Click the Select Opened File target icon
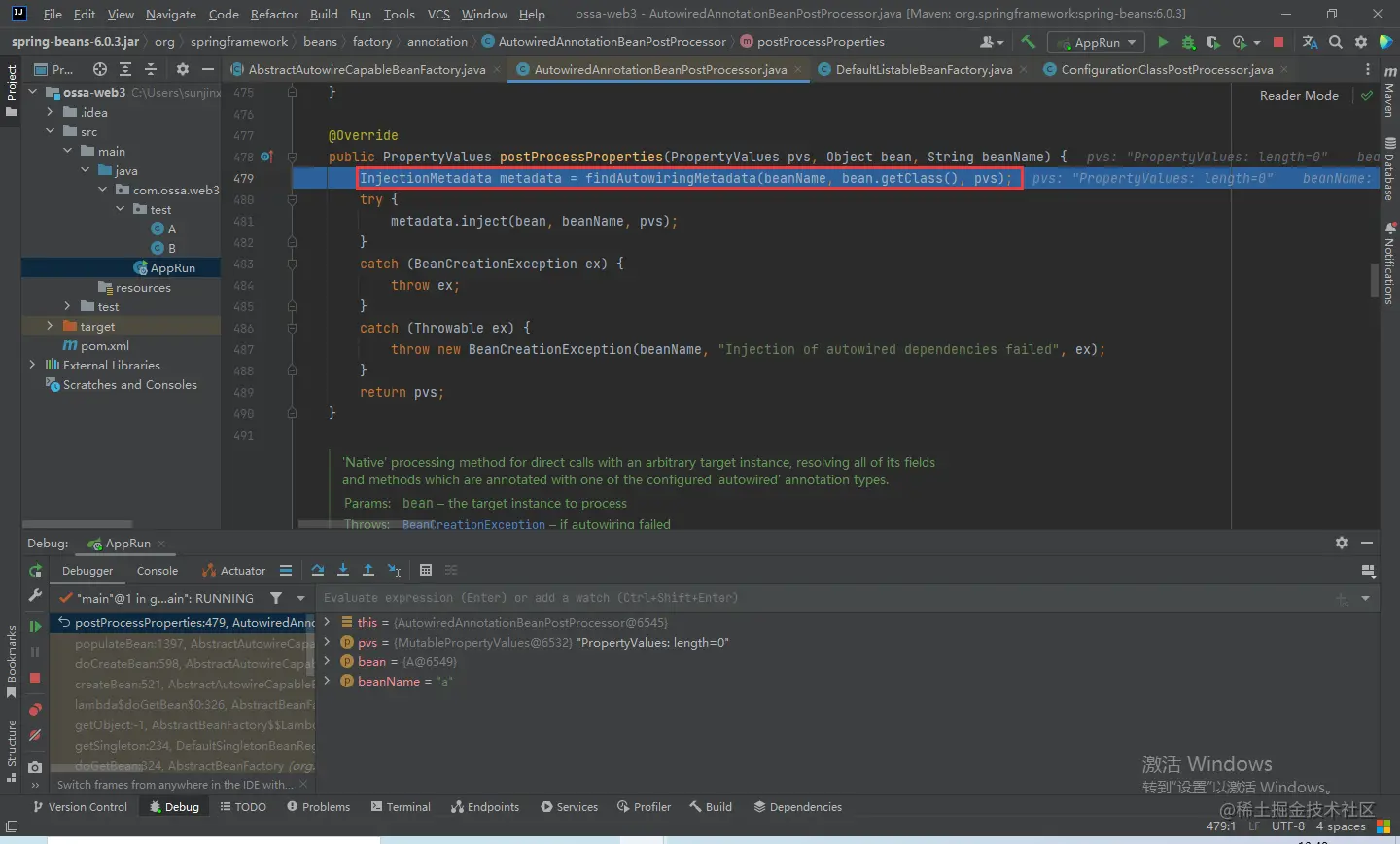Image resolution: width=1400 pixels, height=844 pixels. pyautogui.click(x=99, y=69)
